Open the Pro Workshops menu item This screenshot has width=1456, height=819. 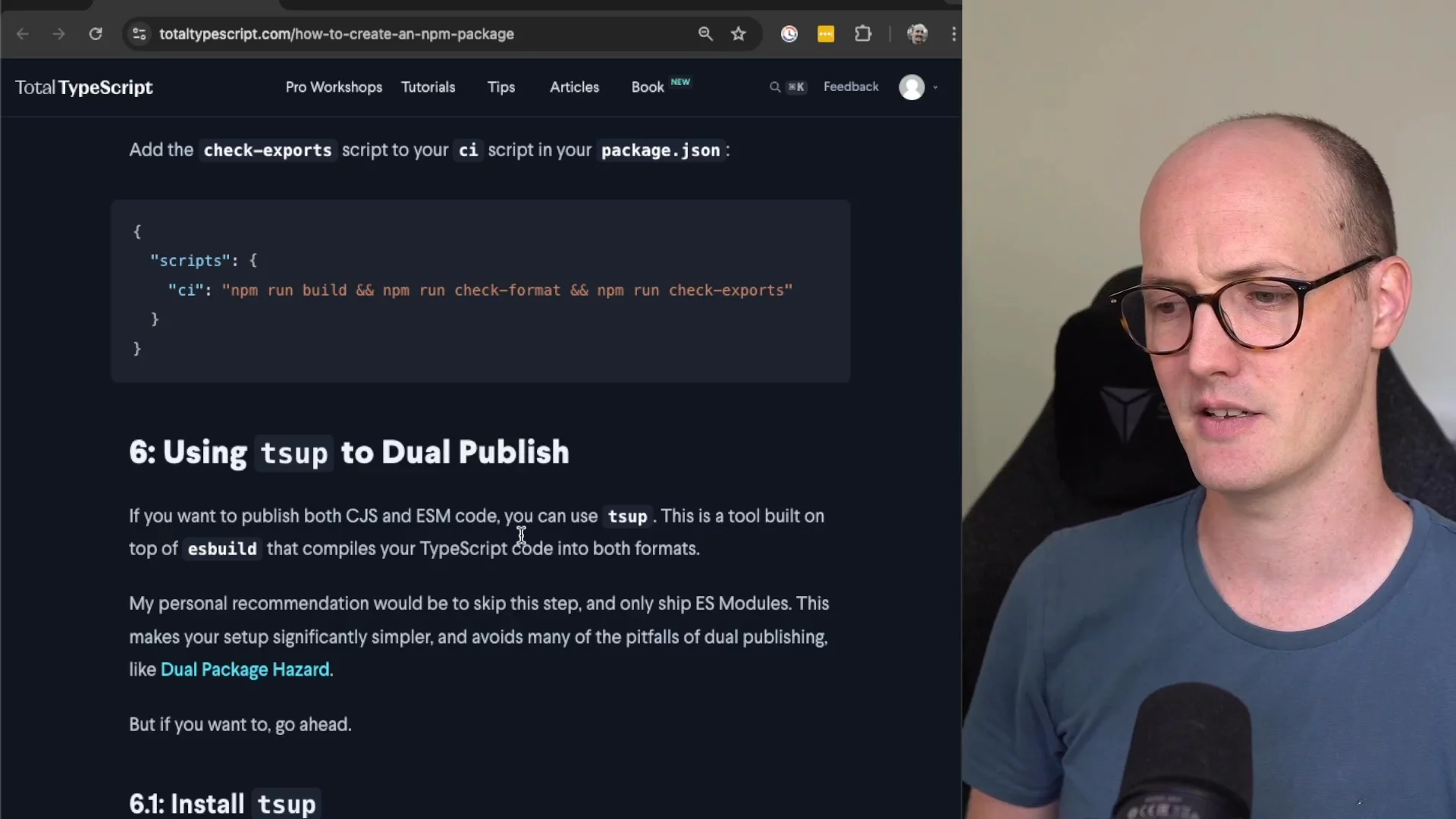click(334, 87)
